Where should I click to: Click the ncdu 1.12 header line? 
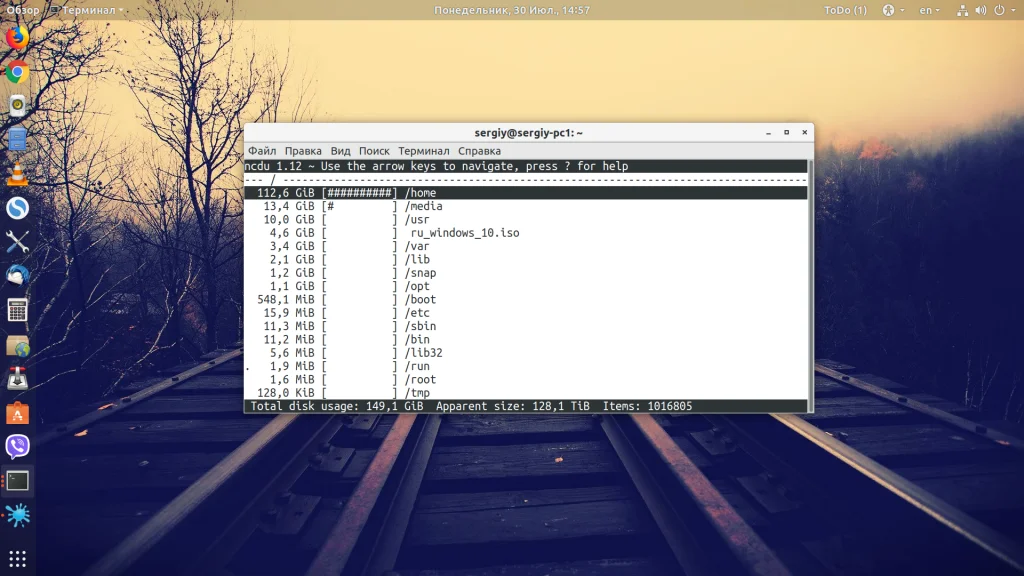526,167
